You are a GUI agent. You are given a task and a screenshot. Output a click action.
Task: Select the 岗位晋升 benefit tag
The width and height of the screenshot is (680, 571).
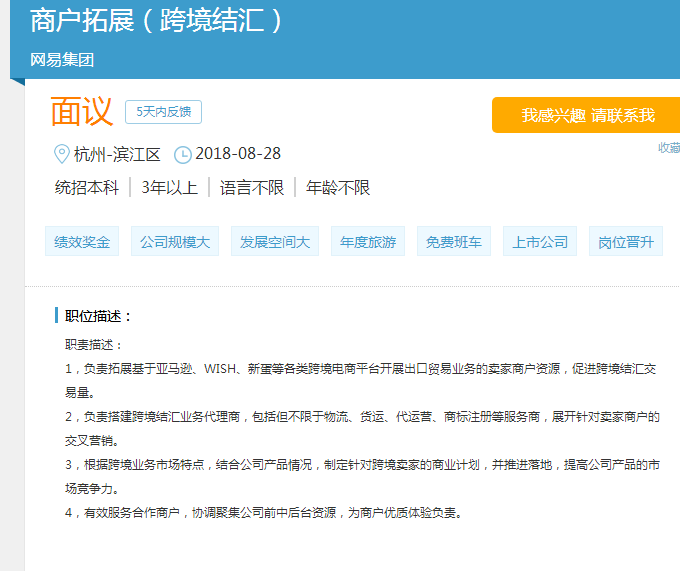(x=626, y=241)
